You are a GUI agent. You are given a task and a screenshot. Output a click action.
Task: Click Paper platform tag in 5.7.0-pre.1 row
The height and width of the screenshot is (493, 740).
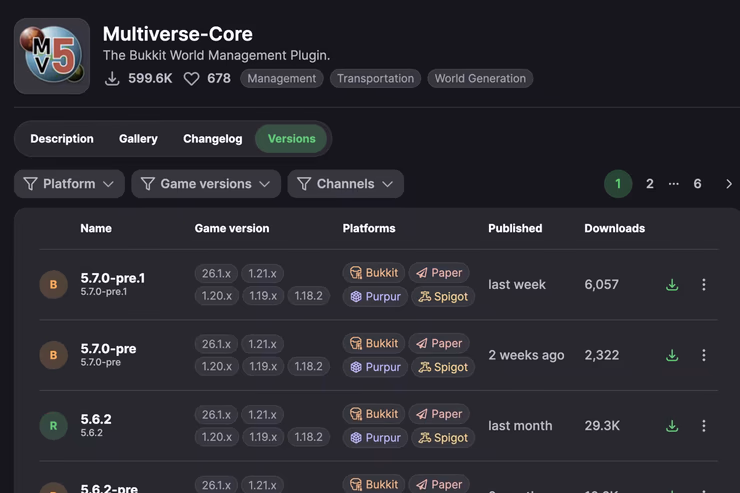[x=439, y=273]
